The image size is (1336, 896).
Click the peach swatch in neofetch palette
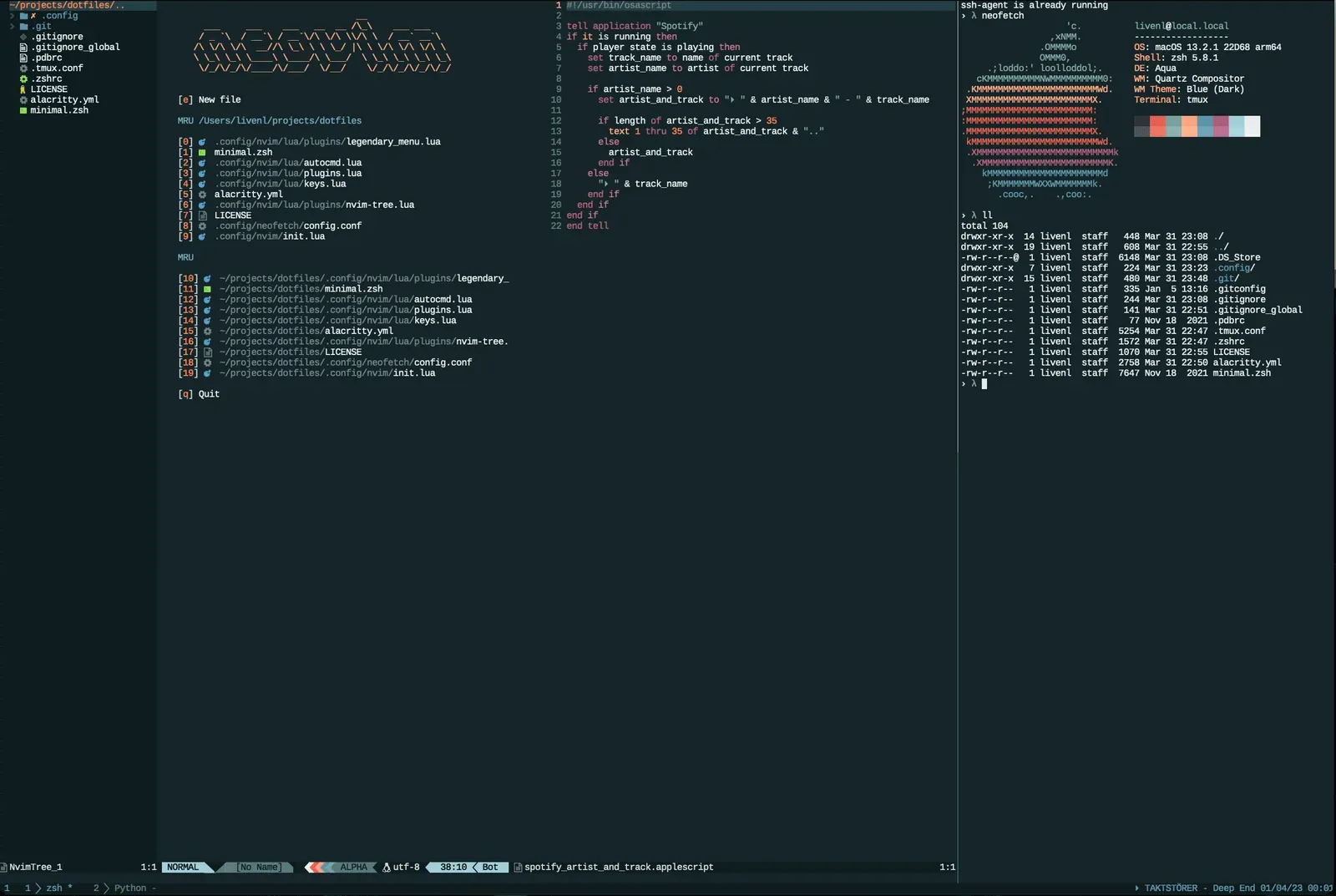[x=1189, y=126]
